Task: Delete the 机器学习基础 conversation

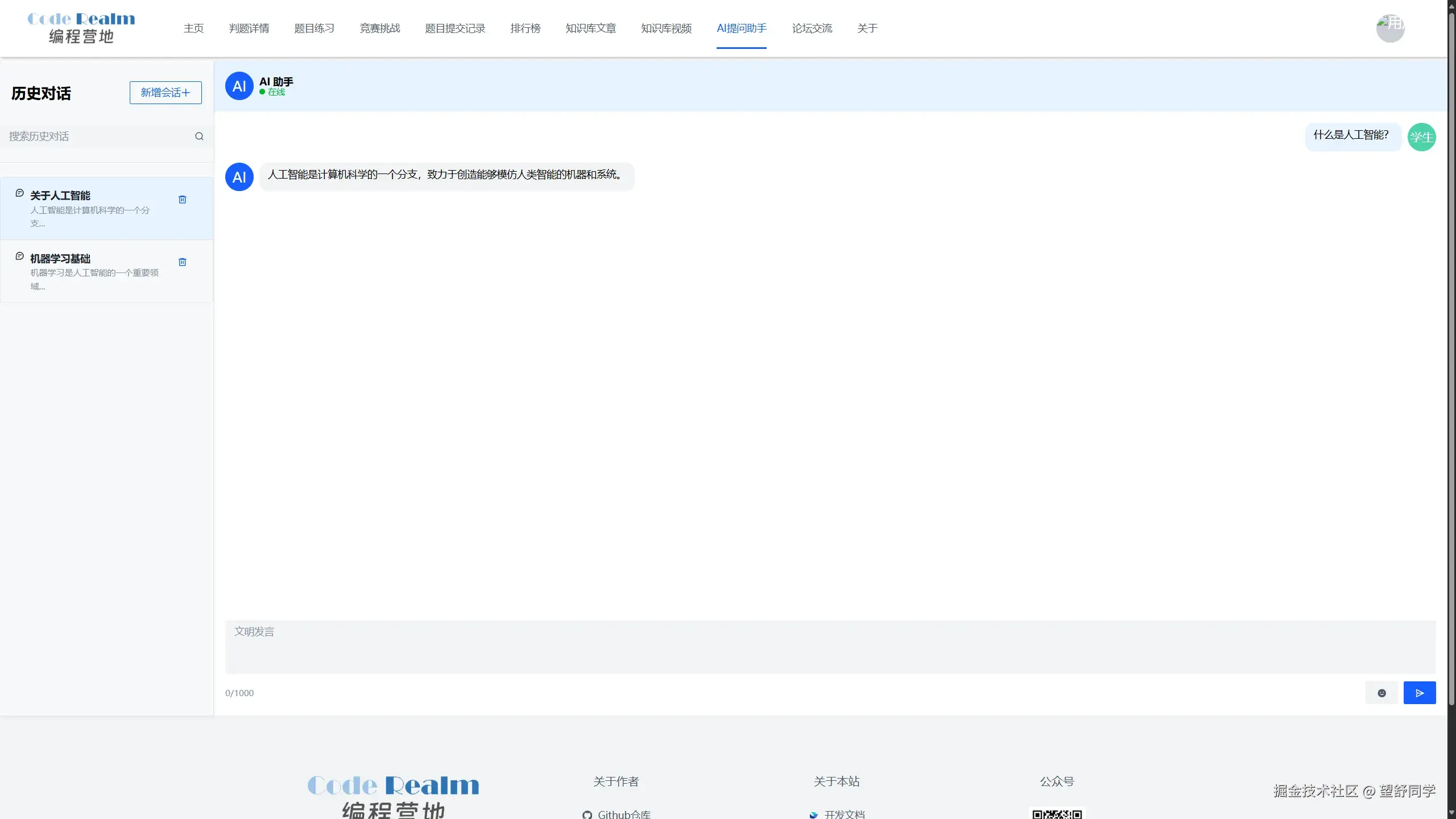Action: 182,262
